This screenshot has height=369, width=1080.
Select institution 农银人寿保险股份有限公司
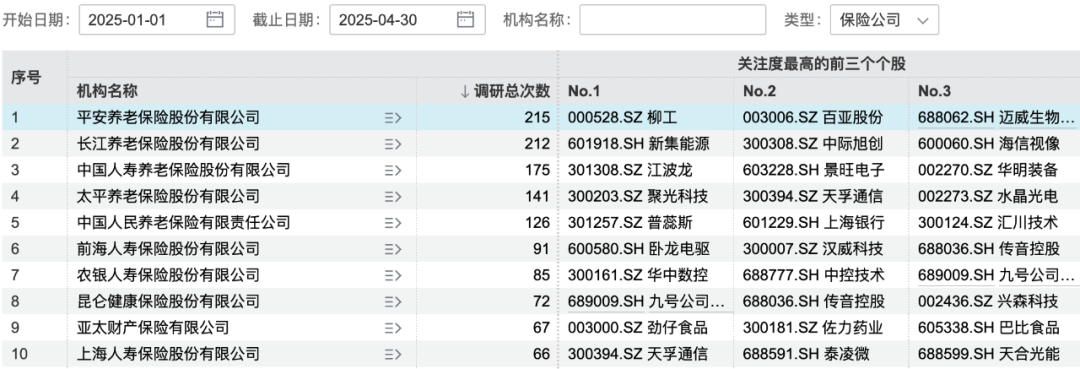click(x=168, y=275)
